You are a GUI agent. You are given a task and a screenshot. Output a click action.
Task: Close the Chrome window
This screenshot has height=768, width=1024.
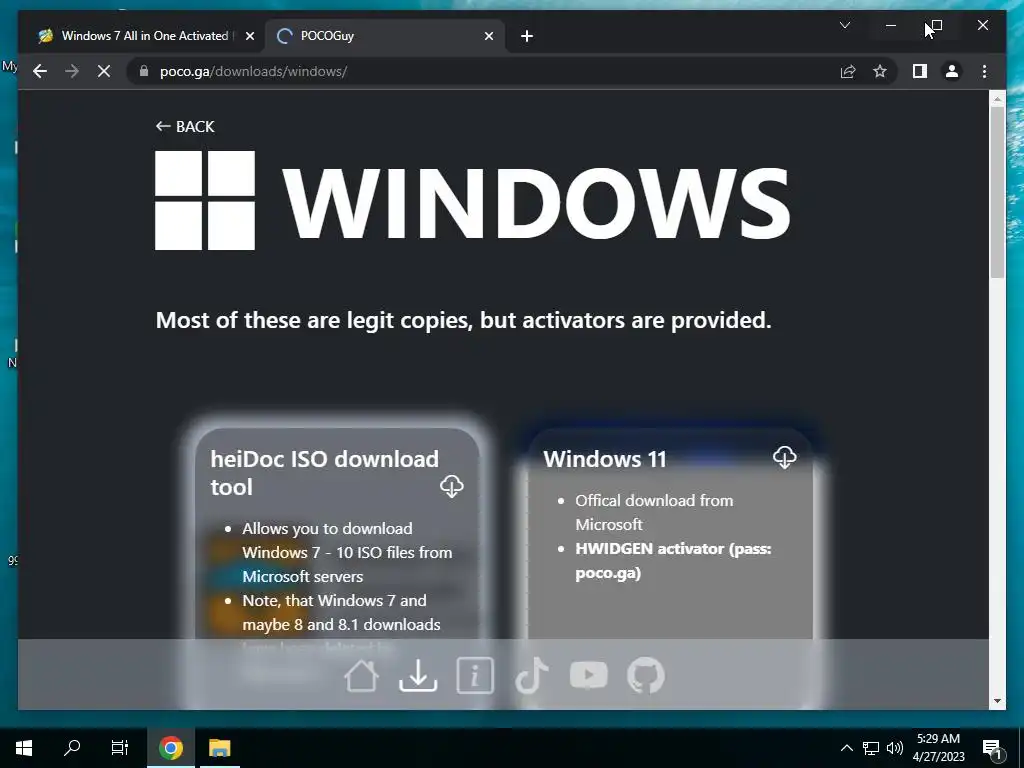coord(983,25)
